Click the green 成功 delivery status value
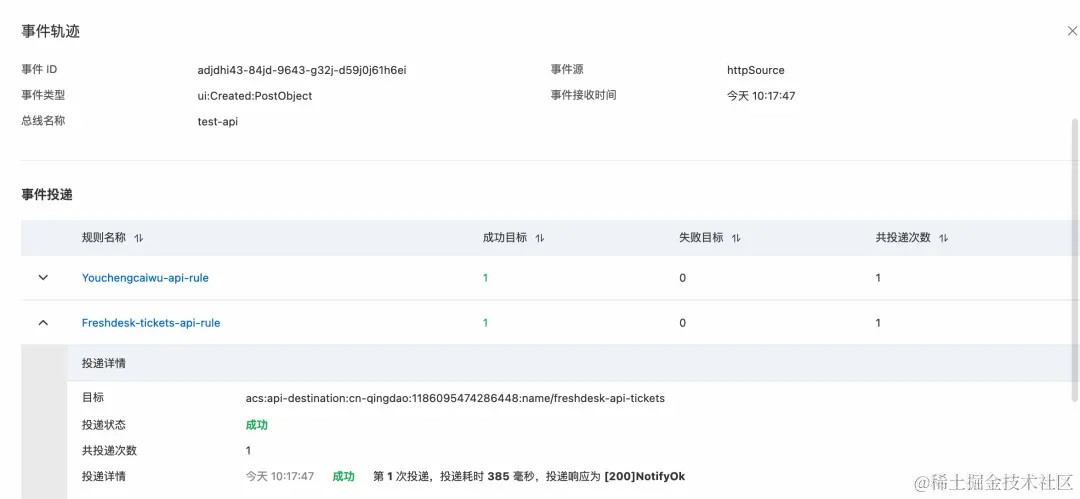 click(x=257, y=425)
